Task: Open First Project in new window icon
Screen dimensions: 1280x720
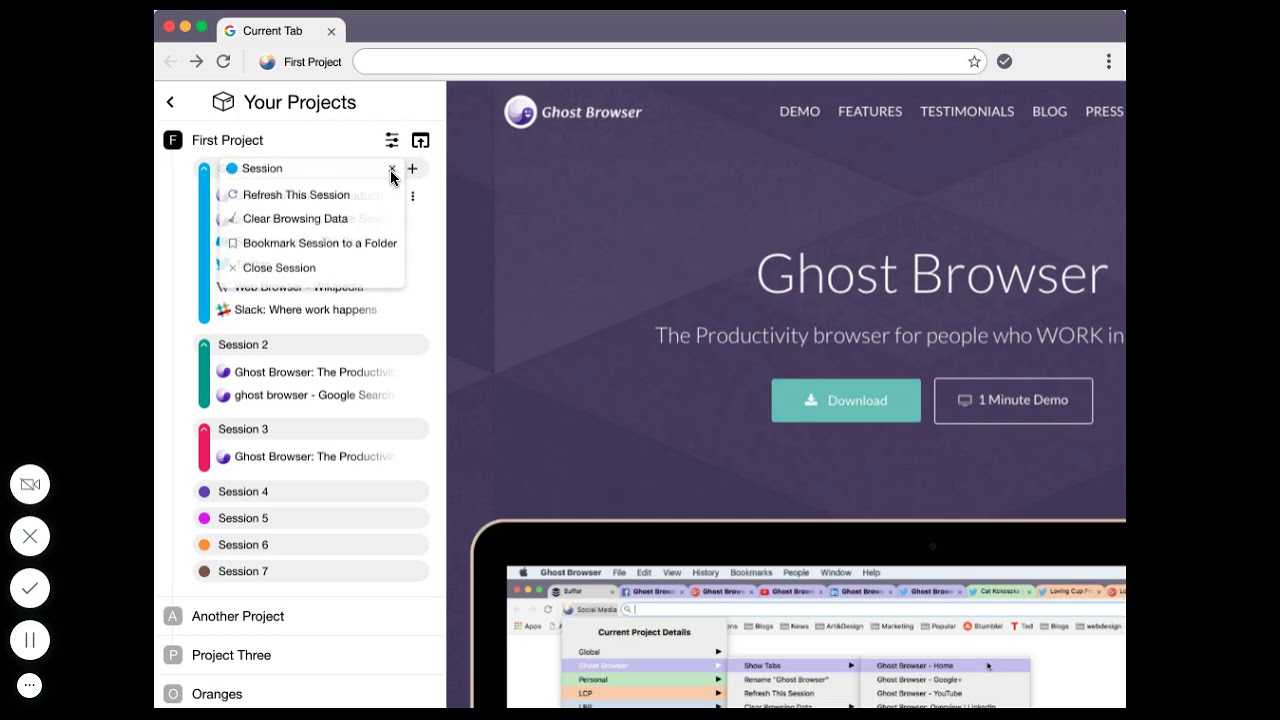Action: pyautogui.click(x=421, y=140)
